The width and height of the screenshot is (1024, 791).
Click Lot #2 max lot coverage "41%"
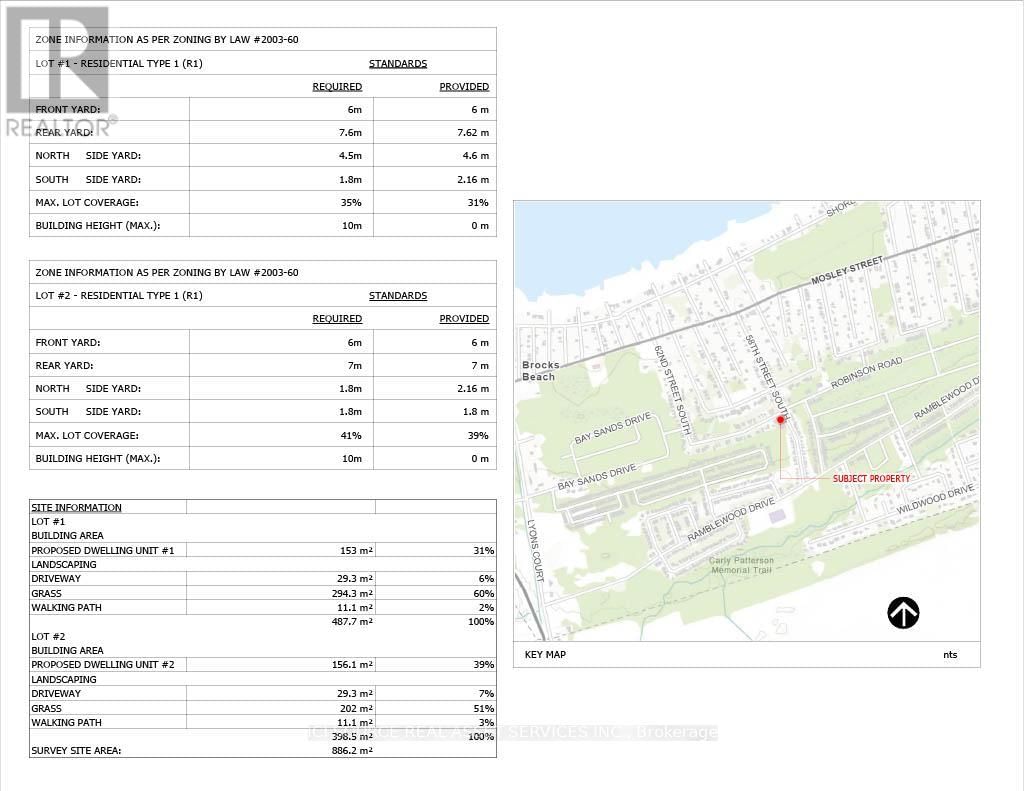(x=351, y=435)
